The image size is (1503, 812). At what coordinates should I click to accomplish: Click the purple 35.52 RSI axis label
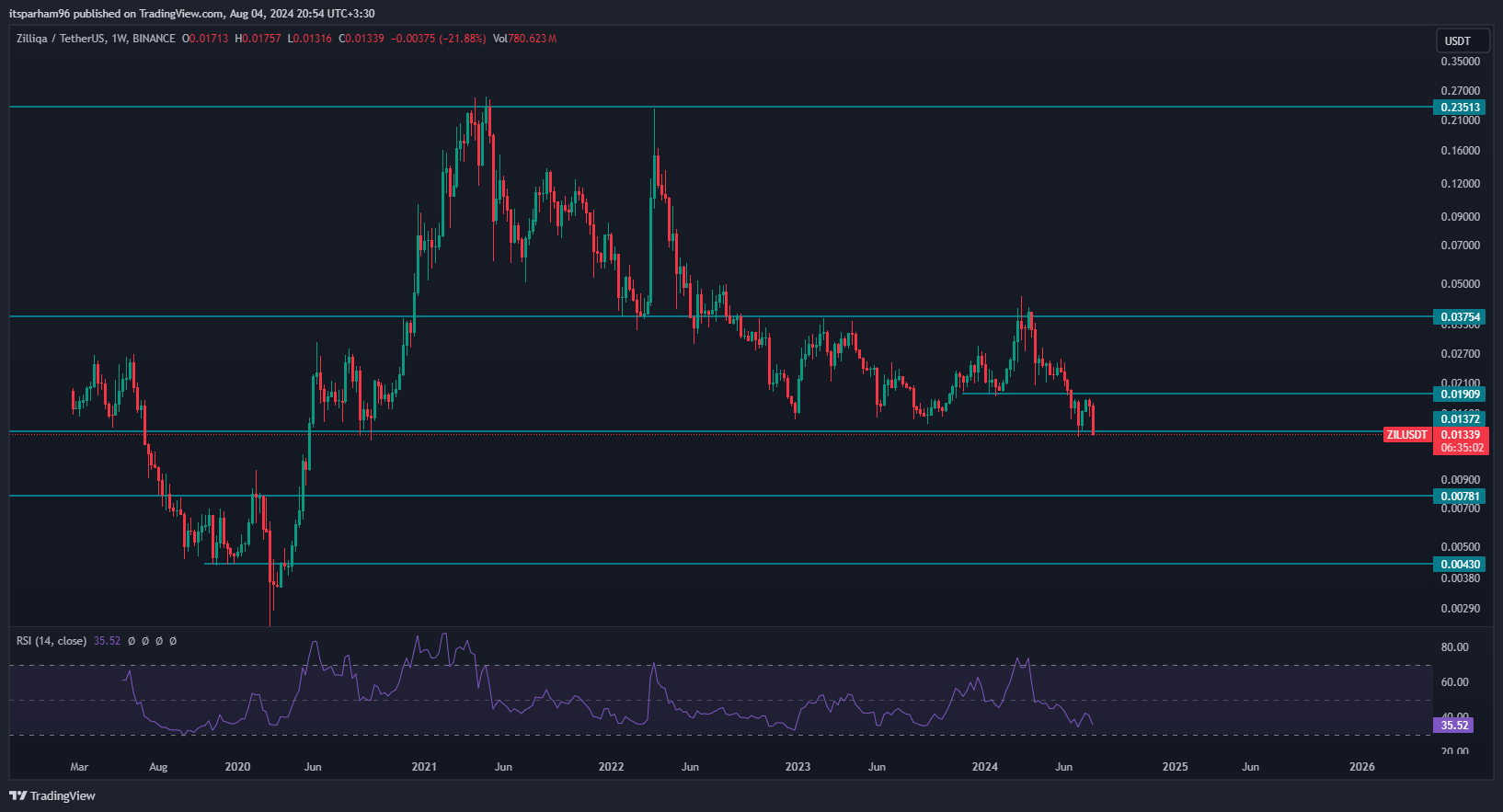[1454, 726]
